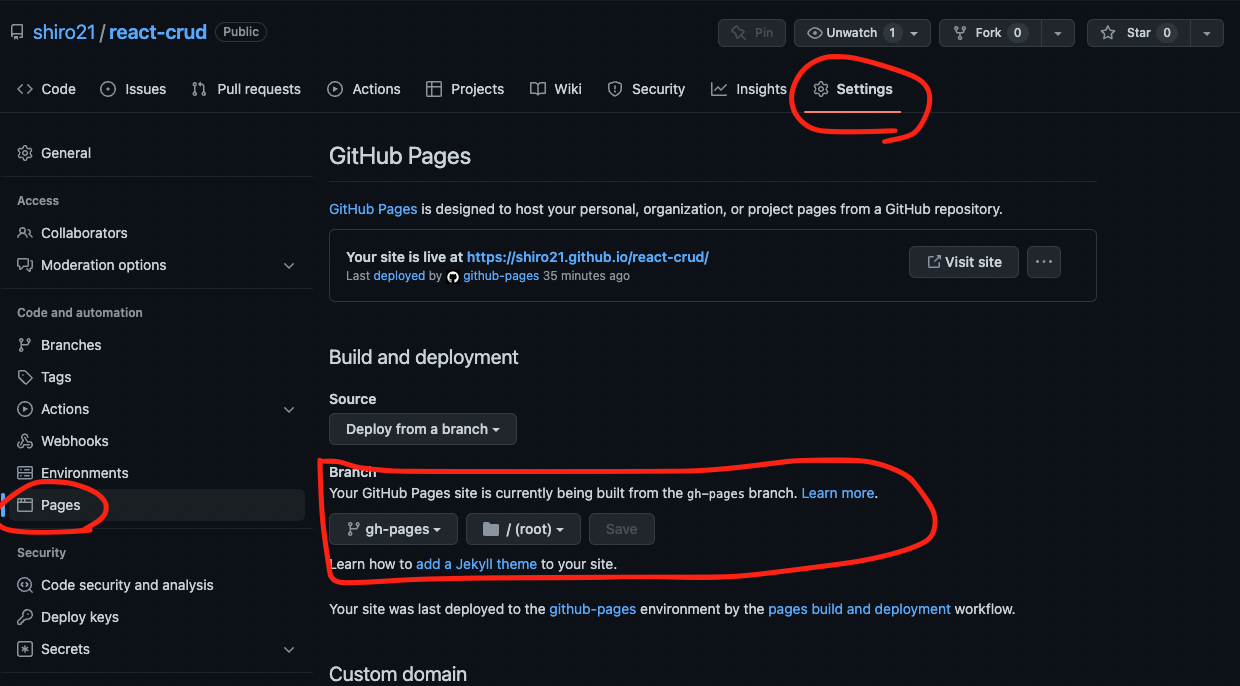Screen dimensions: 1240x686
Task: Click the Moderation options comment icon
Action: pyautogui.click(x=25, y=265)
